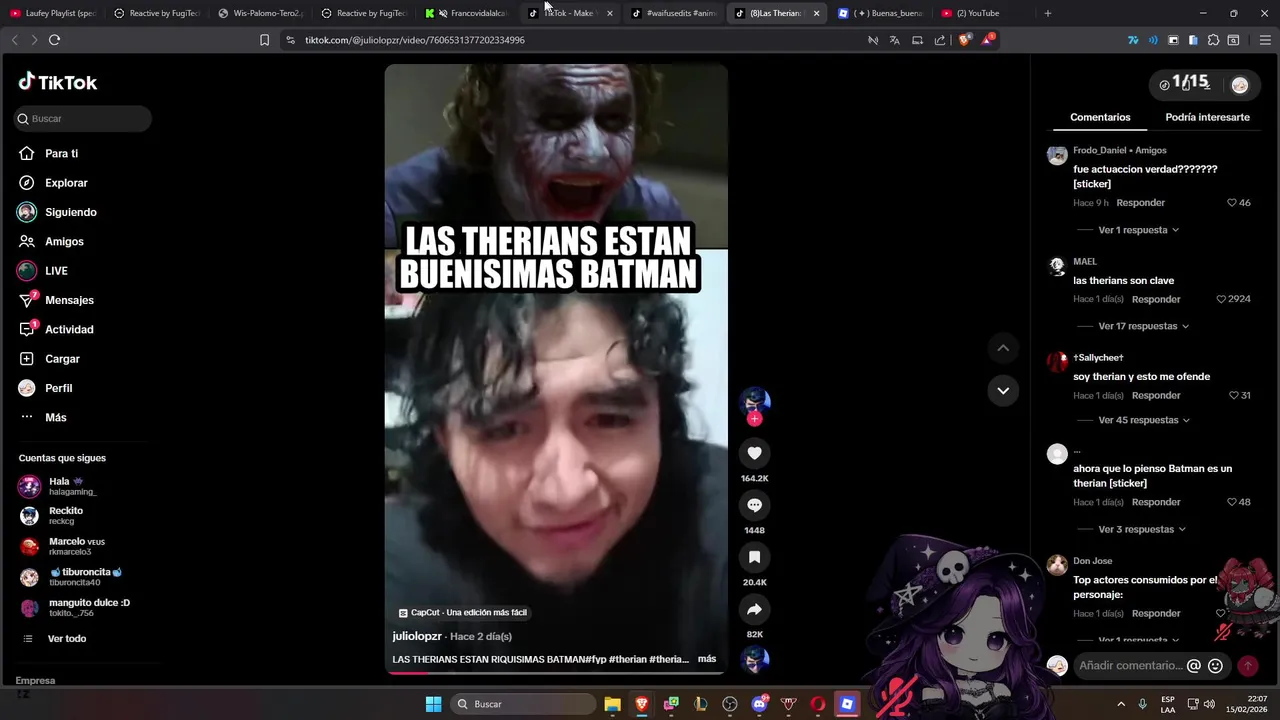1280x720 pixels.
Task: Go to next video arrow
Action: click(1003, 390)
